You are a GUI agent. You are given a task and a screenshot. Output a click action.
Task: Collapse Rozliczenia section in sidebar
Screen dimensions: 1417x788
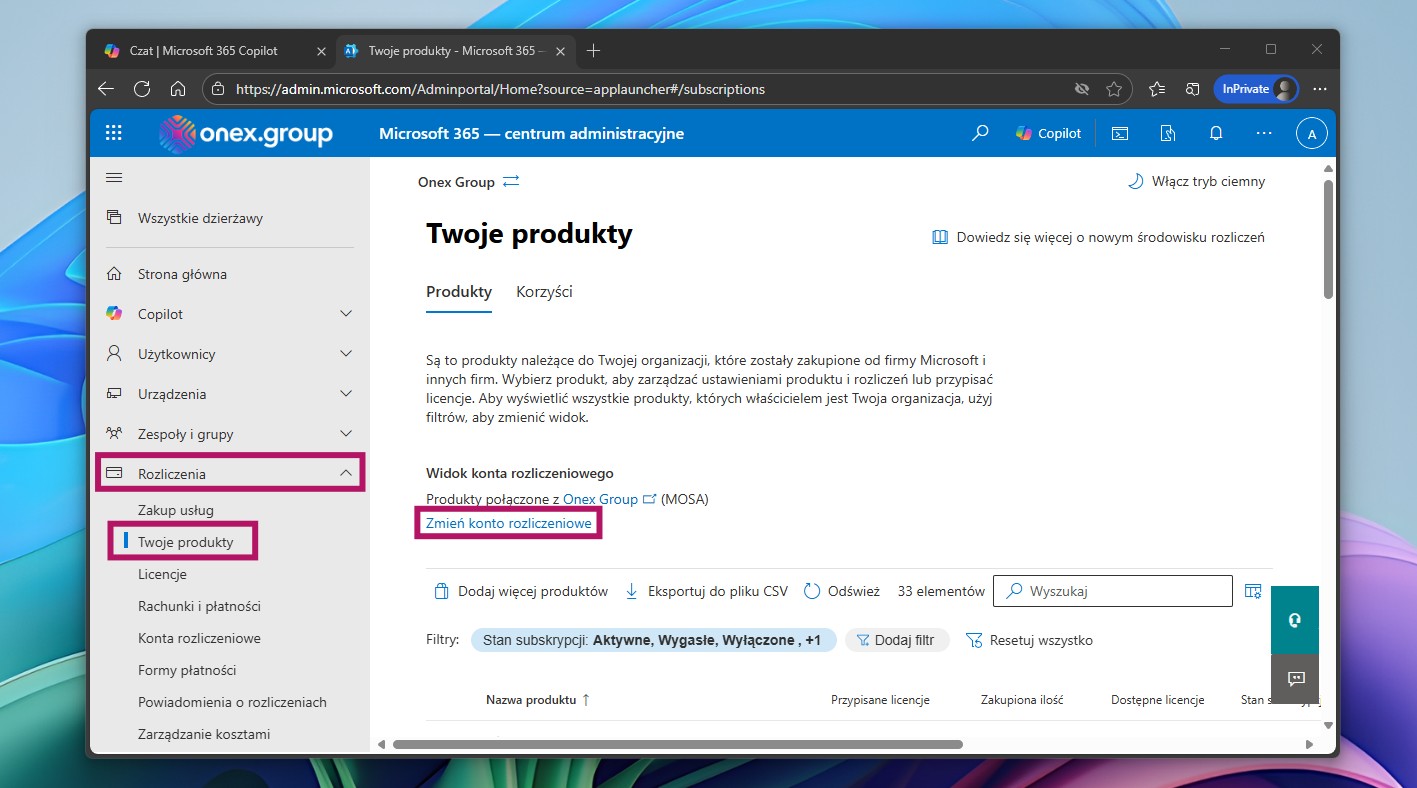(346, 473)
